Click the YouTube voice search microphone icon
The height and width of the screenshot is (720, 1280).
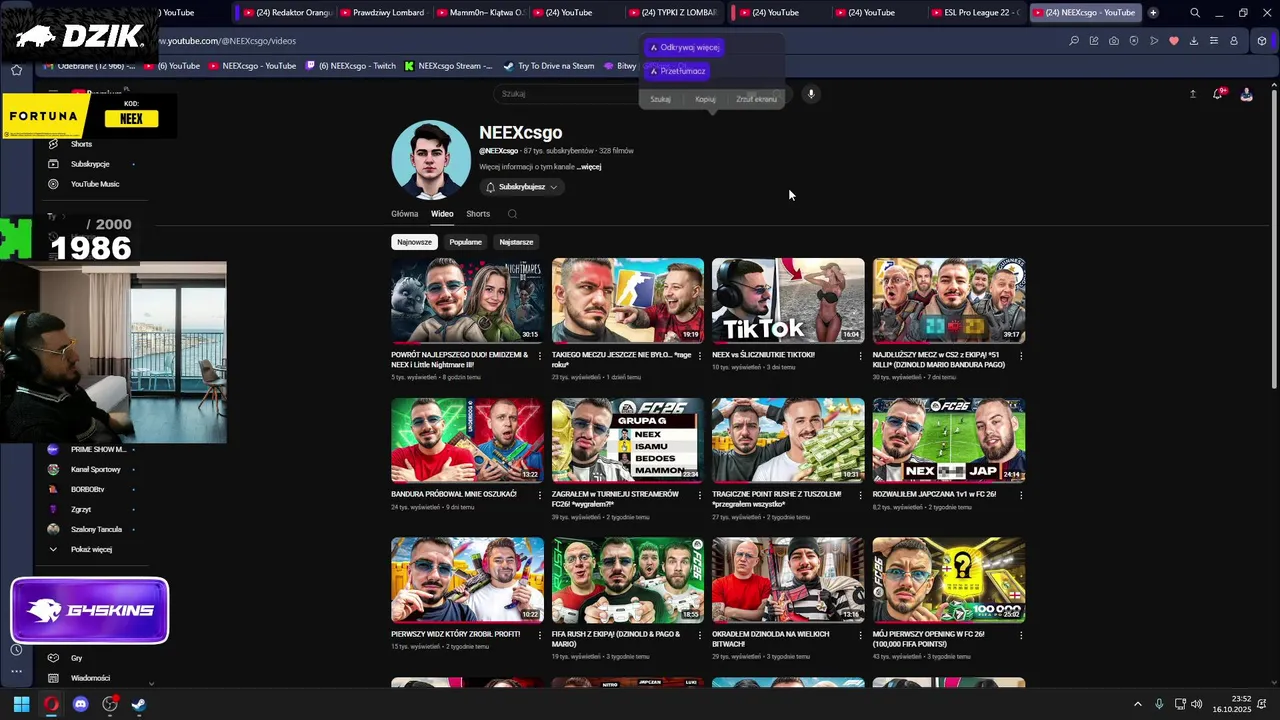pyautogui.click(x=811, y=93)
